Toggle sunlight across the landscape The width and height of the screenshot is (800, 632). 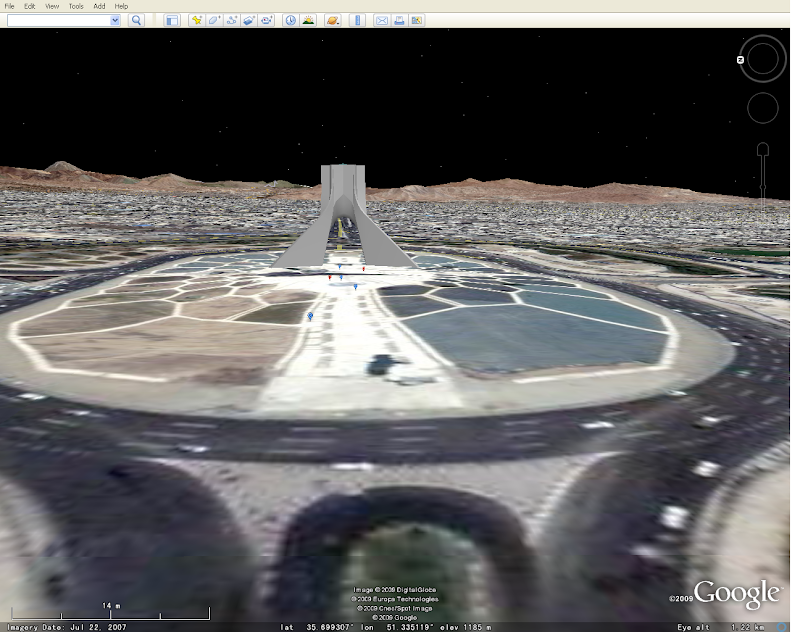coord(308,20)
